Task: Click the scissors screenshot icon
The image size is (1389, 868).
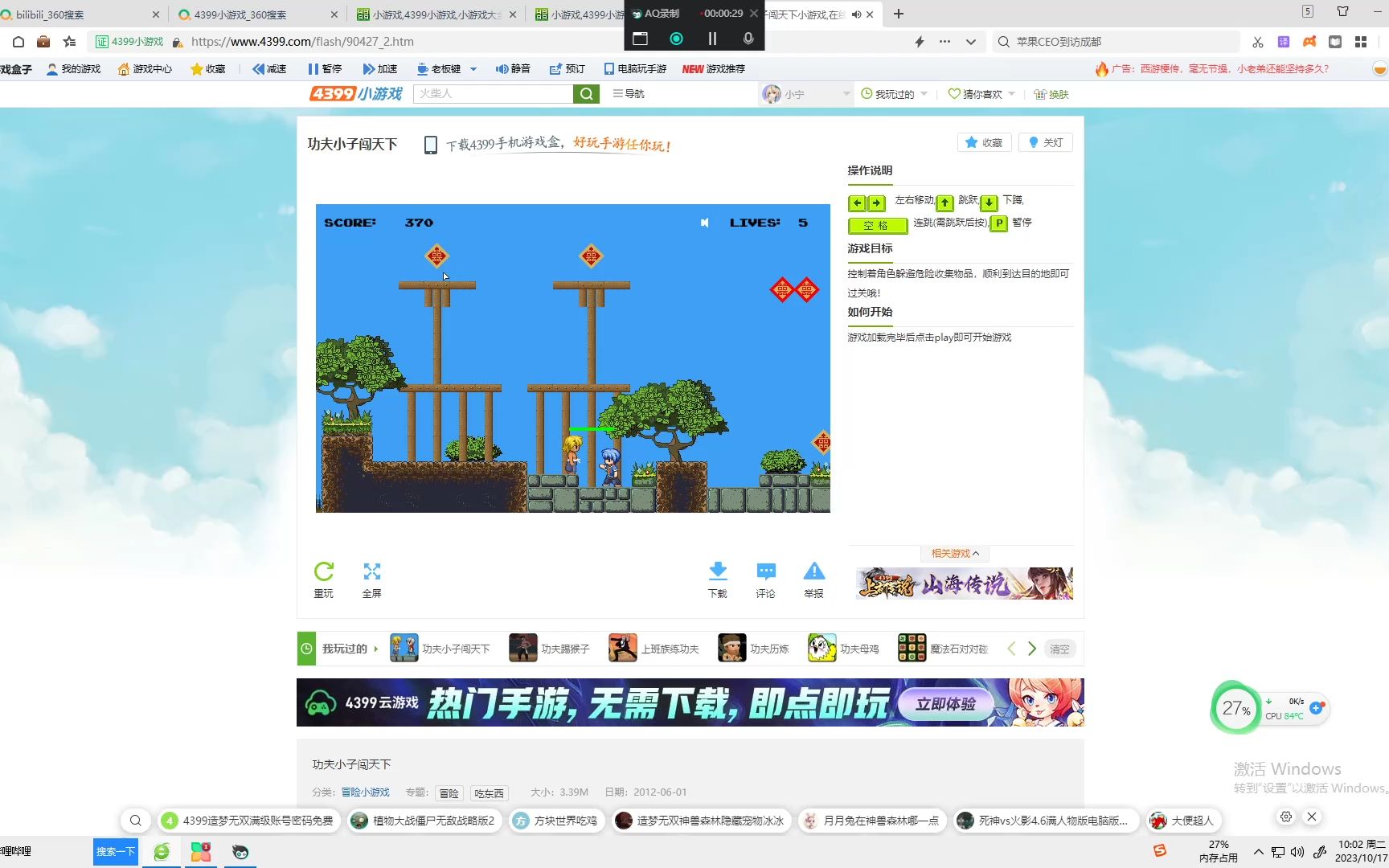Action: pos(1258,42)
